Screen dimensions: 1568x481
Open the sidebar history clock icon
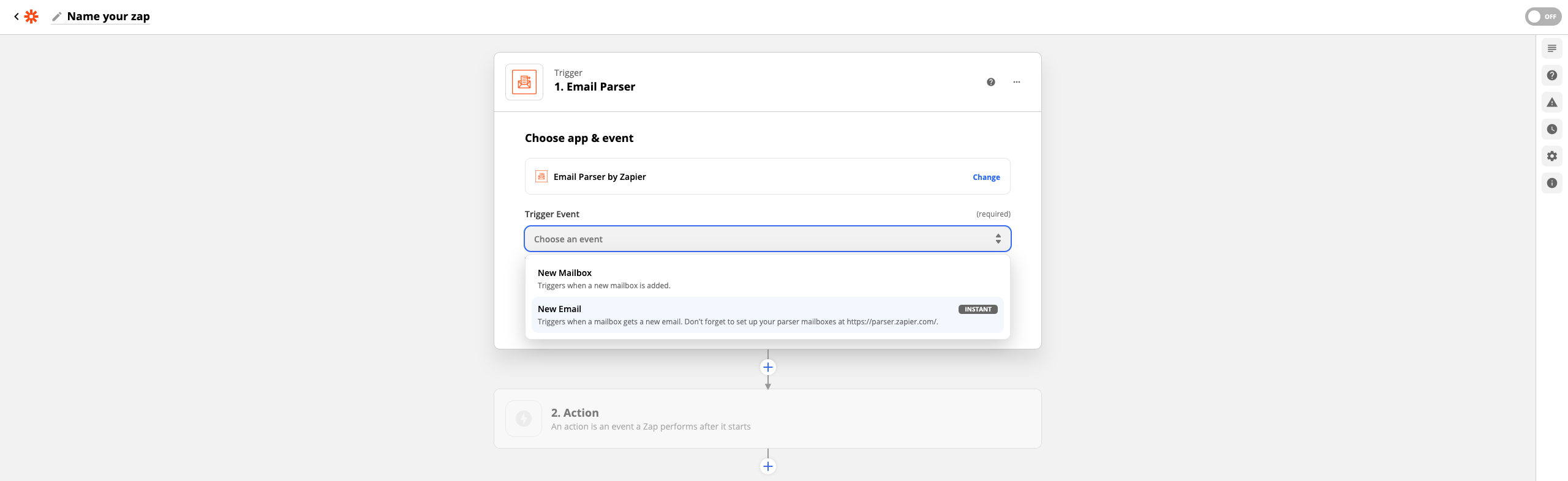pos(1551,129)
